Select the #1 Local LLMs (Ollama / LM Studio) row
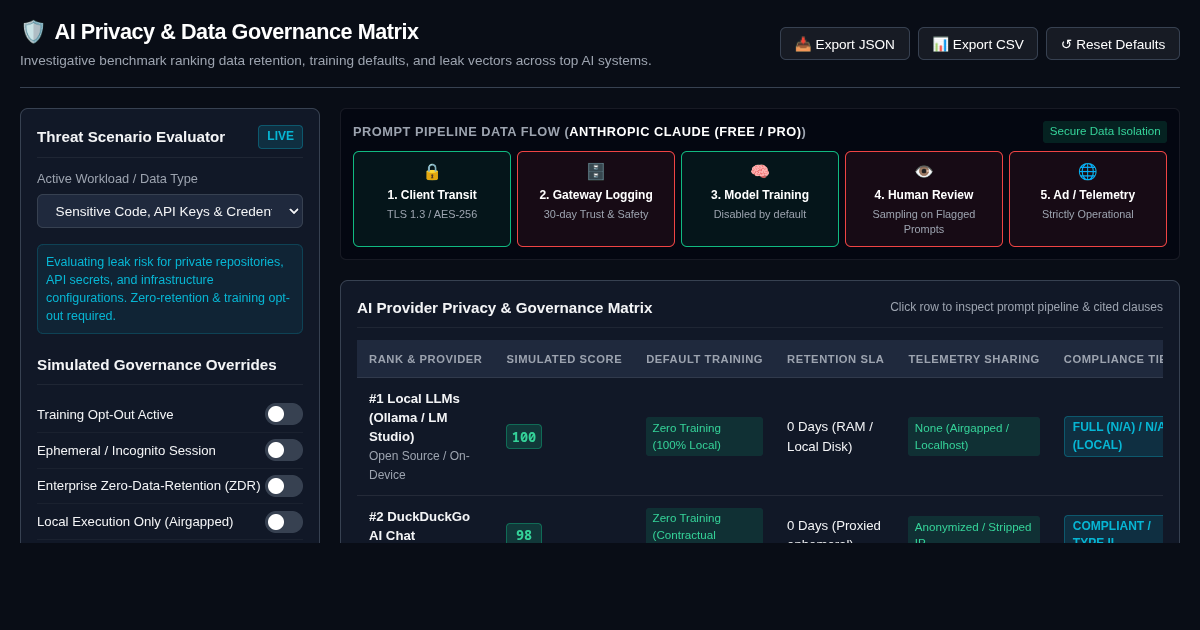1200x630 pixels. coord(760,437)
